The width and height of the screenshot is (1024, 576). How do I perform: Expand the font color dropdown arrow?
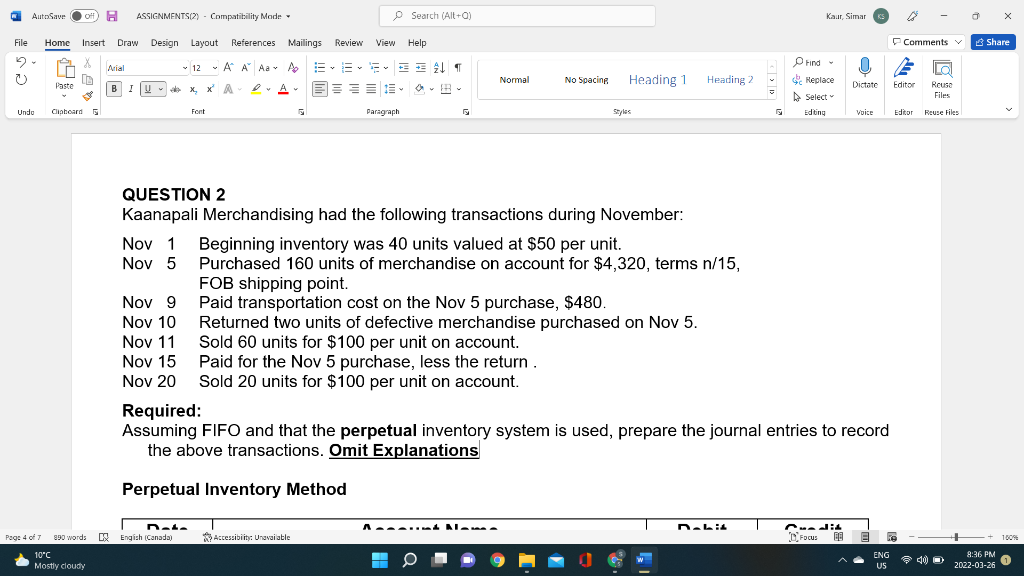296,88
